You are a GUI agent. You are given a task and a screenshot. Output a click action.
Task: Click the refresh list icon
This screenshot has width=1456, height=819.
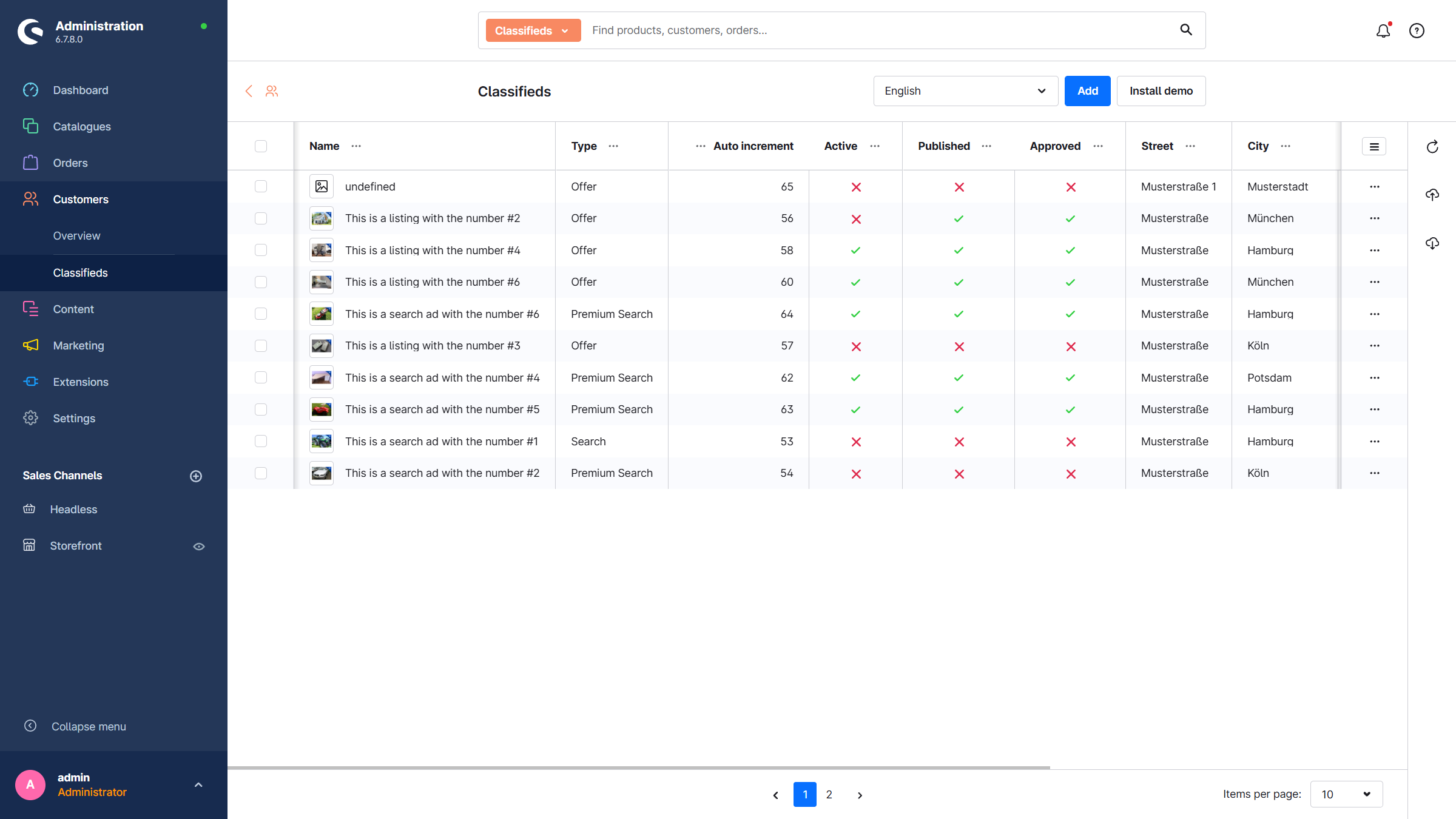click(1432, 147)
